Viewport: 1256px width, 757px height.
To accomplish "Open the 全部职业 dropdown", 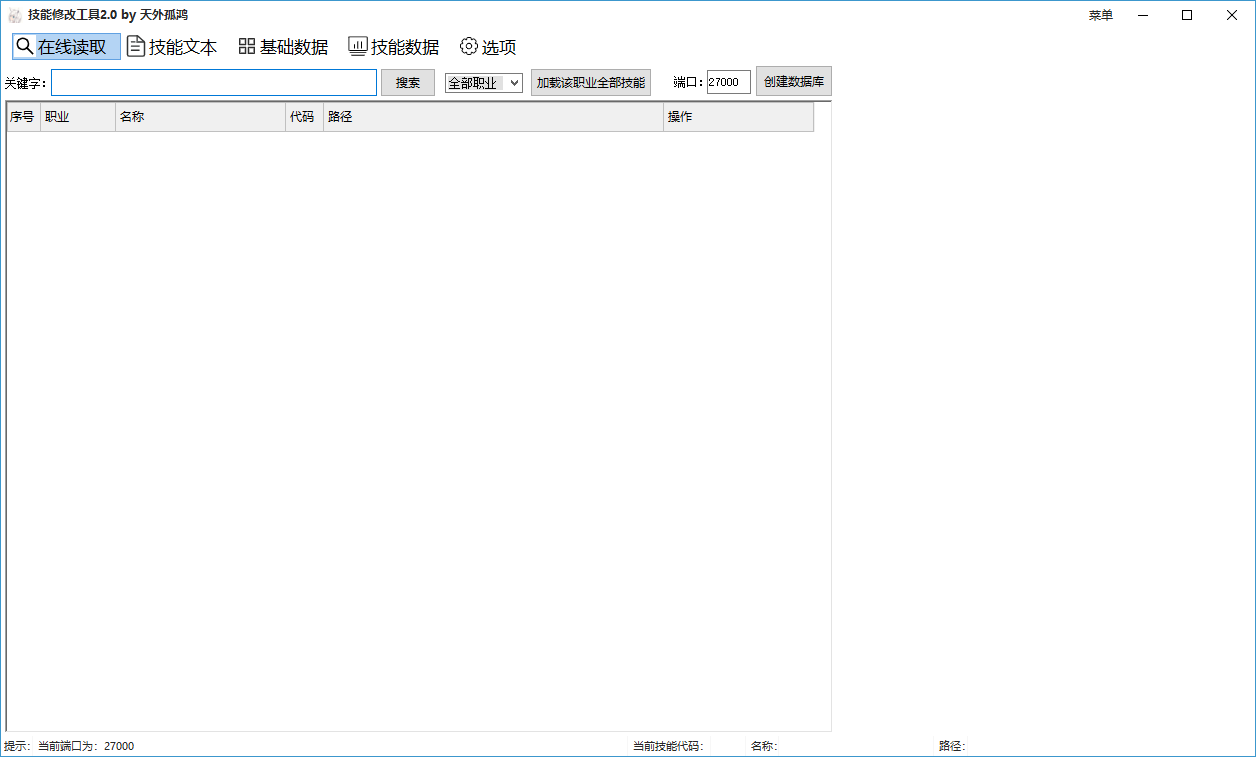I will coord(484,82).
